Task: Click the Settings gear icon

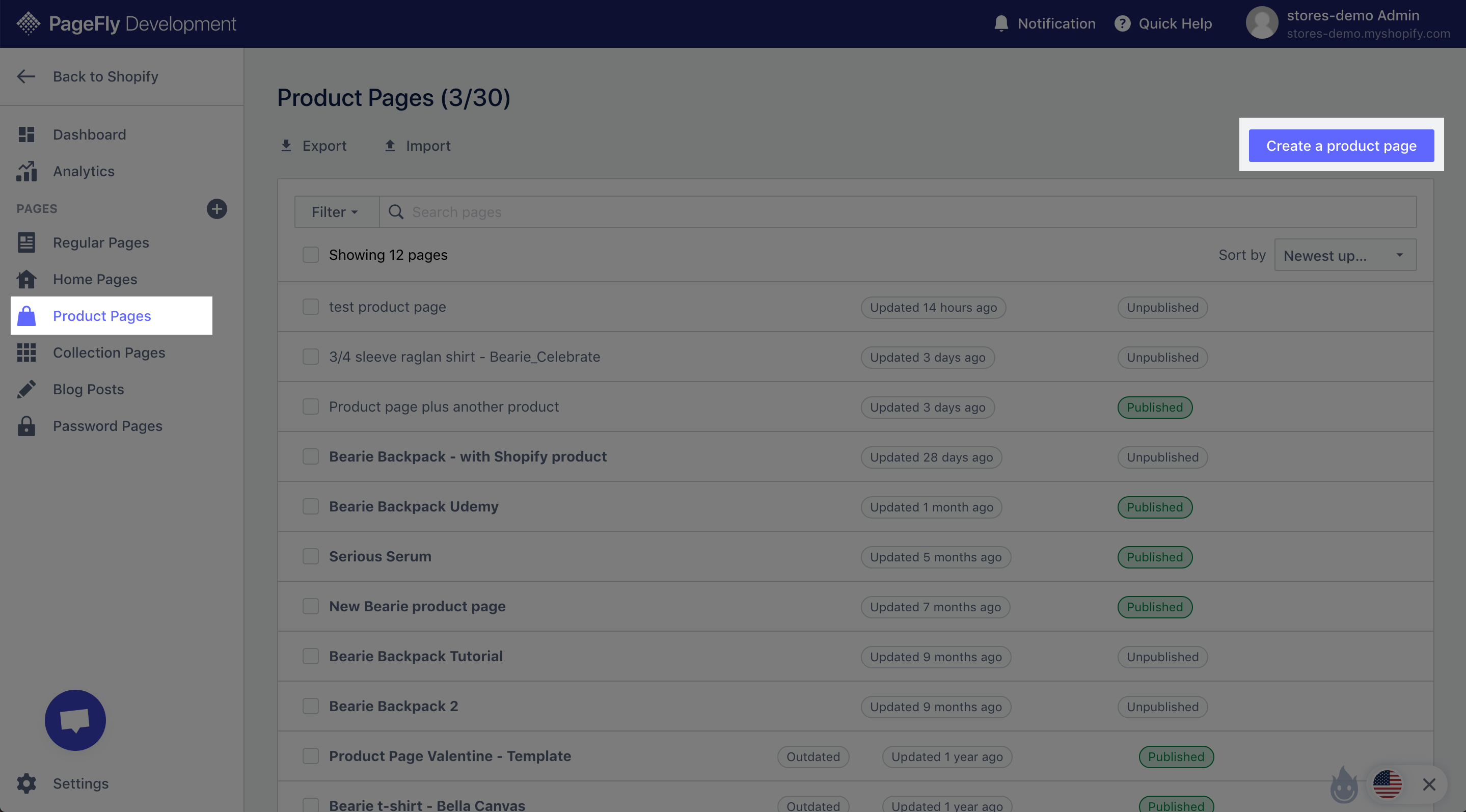Action: pyautogui.click(x=26, y=783)
